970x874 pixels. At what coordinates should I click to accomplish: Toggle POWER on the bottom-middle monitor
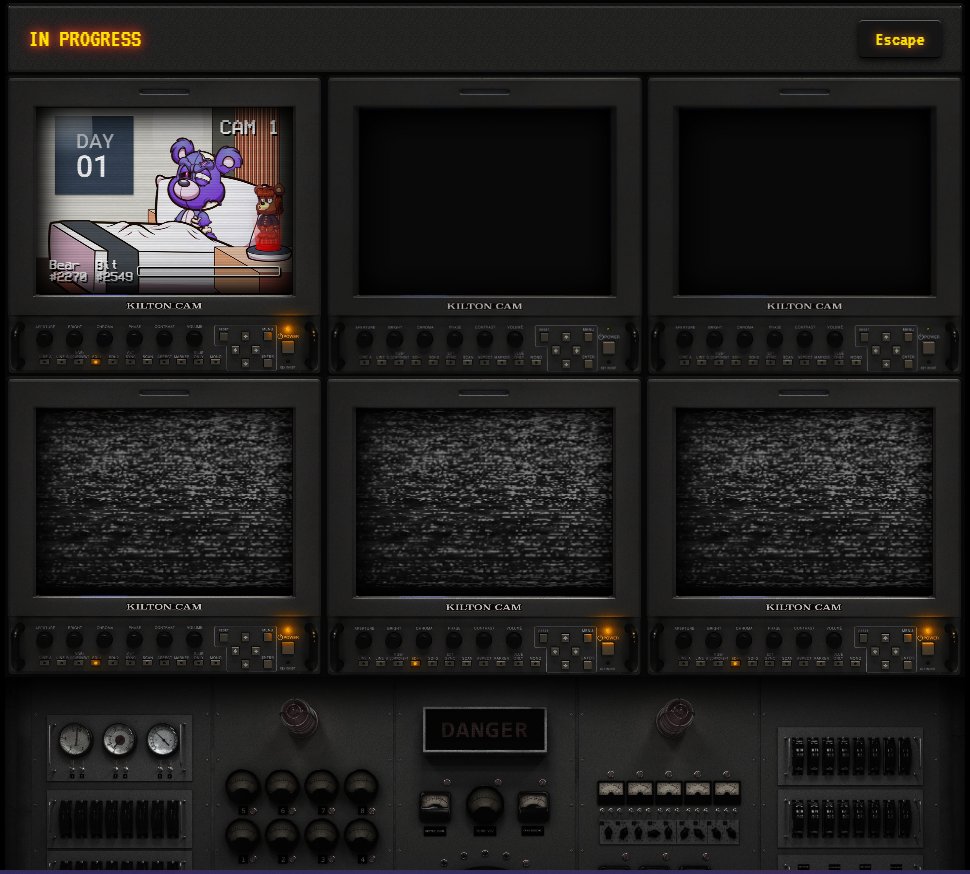[607, 648]
